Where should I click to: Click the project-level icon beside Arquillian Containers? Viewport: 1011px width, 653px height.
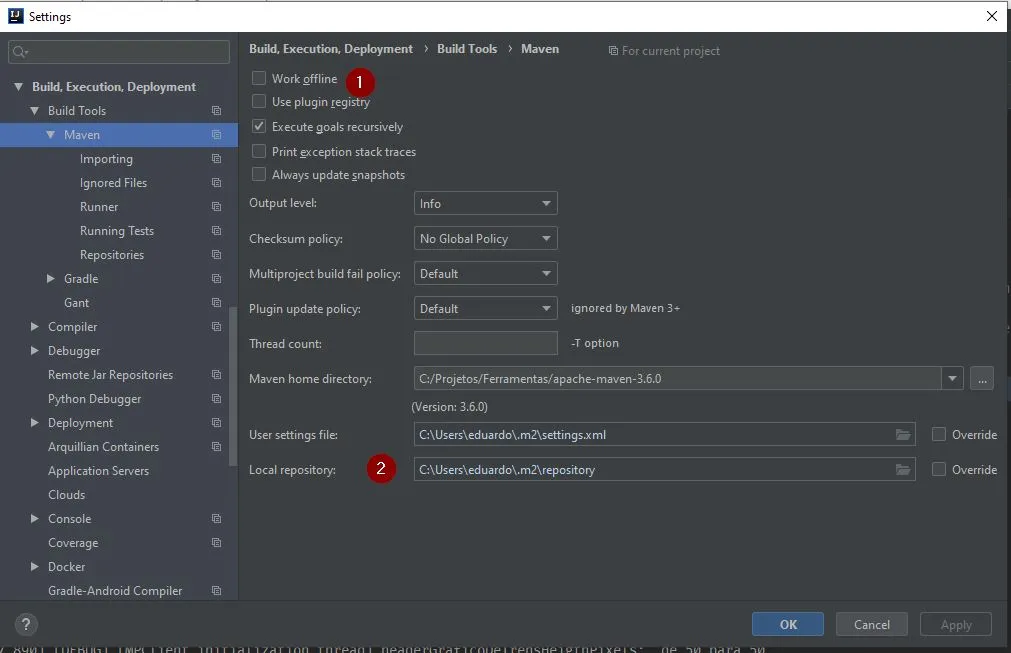click(217, 447)
